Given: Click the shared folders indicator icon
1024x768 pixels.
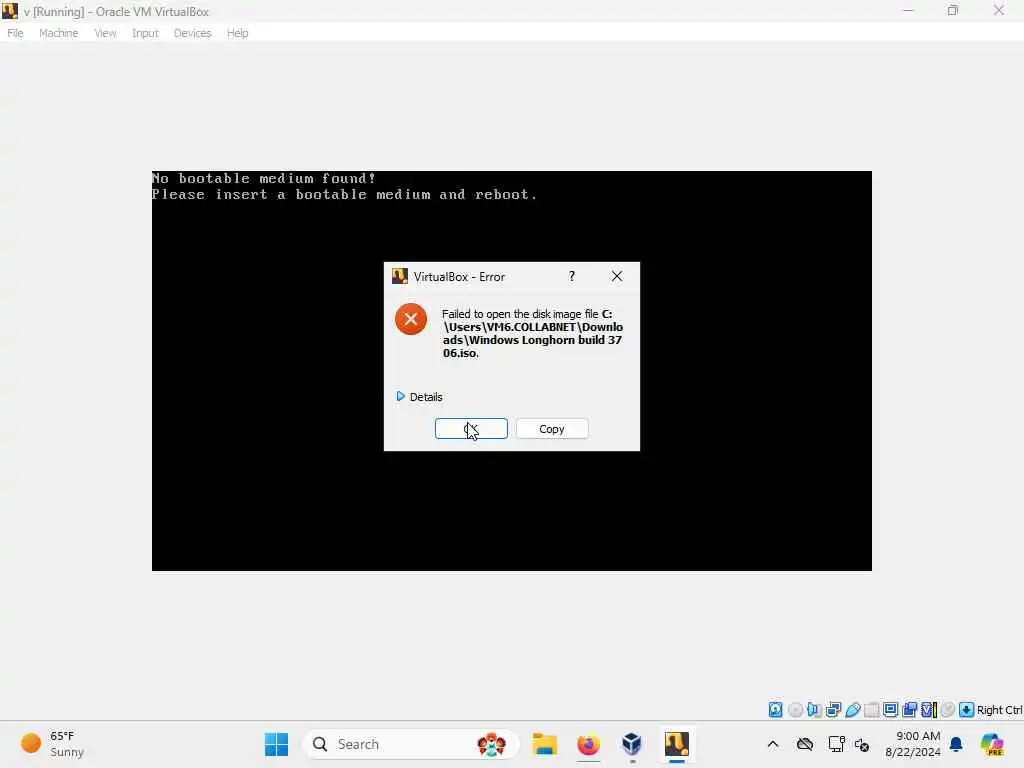Looking at the screenshot, I should (872, 710).
